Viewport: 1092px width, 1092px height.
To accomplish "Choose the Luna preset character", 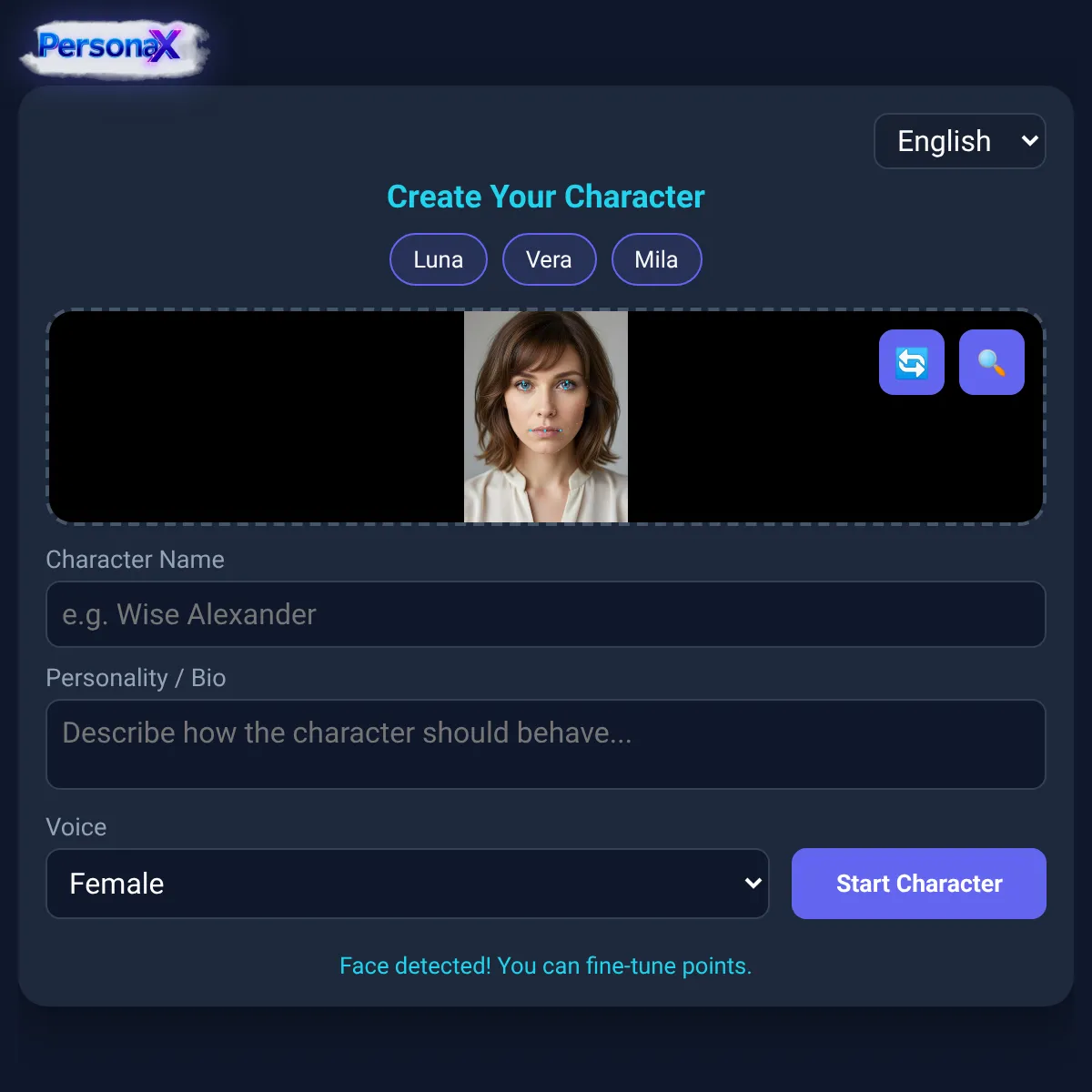I will [x=439, y=259].
